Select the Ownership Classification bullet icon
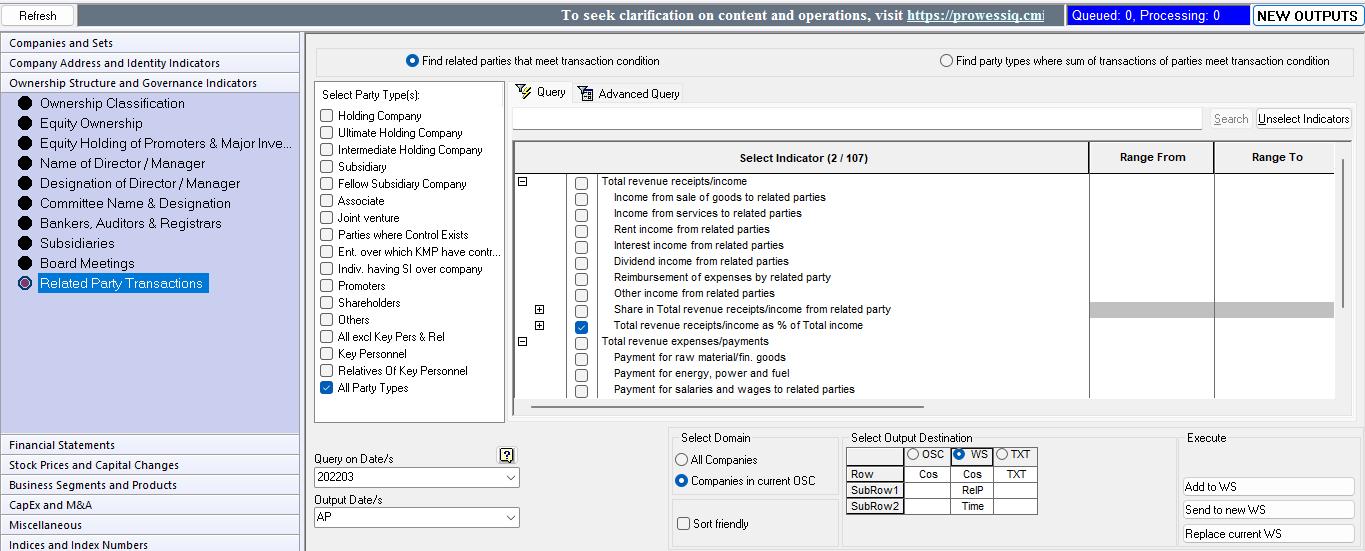The height and width of the screenshot is (551, 1365). 25,103
